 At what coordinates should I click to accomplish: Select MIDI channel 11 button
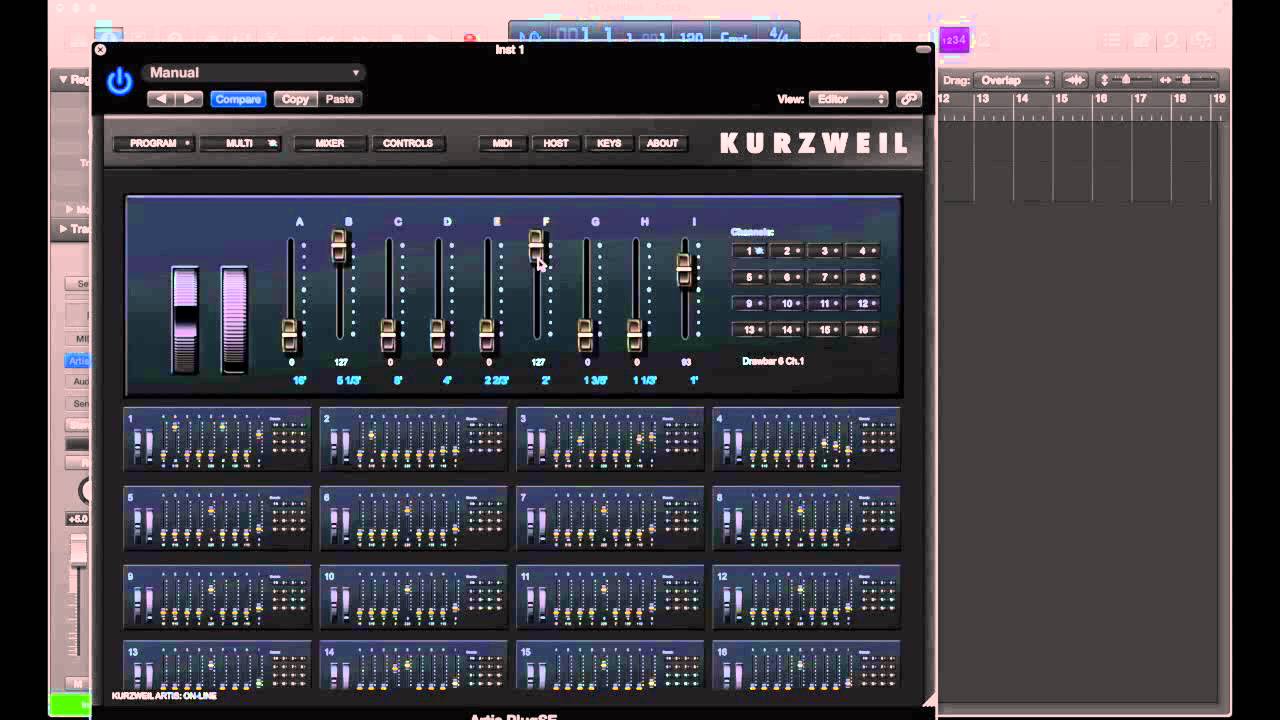[826, 303]
